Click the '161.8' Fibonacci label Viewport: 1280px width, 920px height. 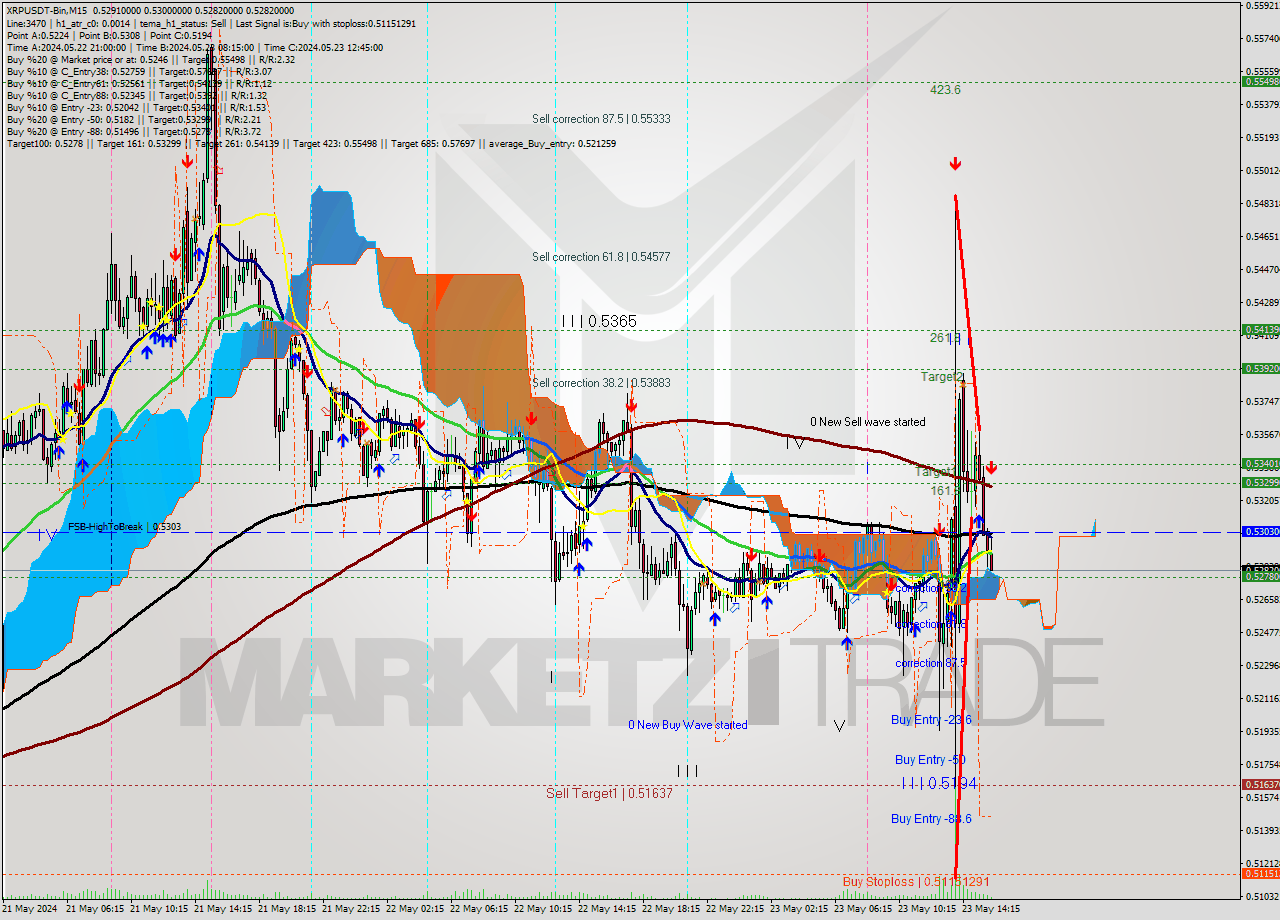(944, 491)
